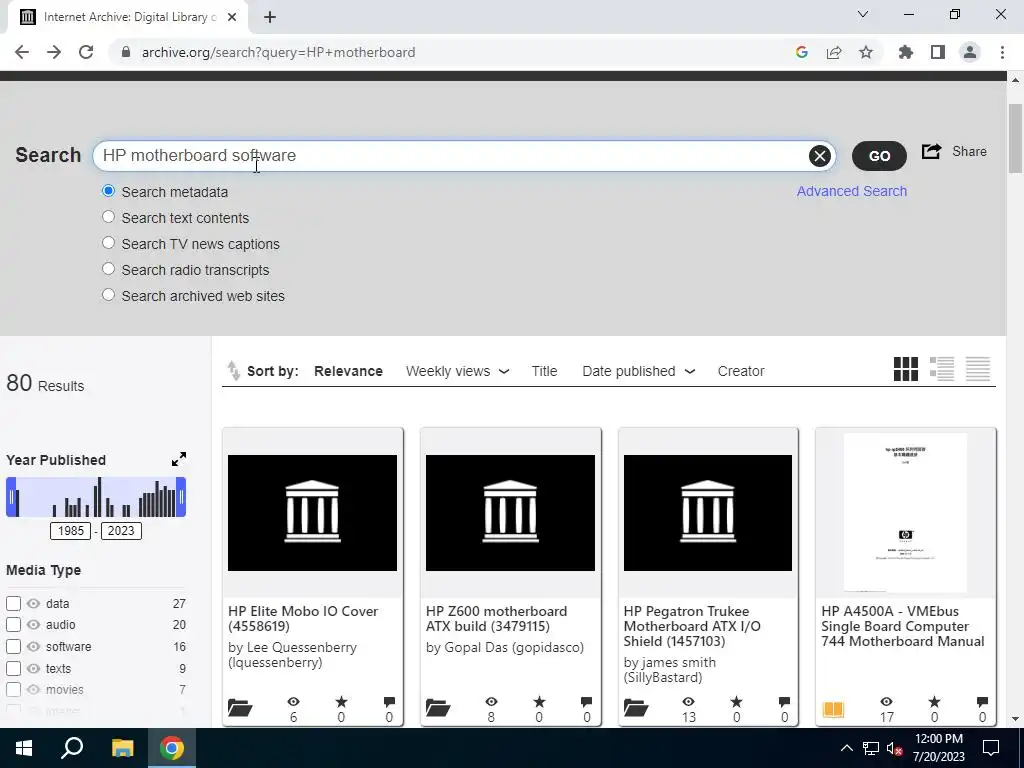Select Search radio transcripts option
Screen dimensions: 1024x768
[x=108, y=269]
